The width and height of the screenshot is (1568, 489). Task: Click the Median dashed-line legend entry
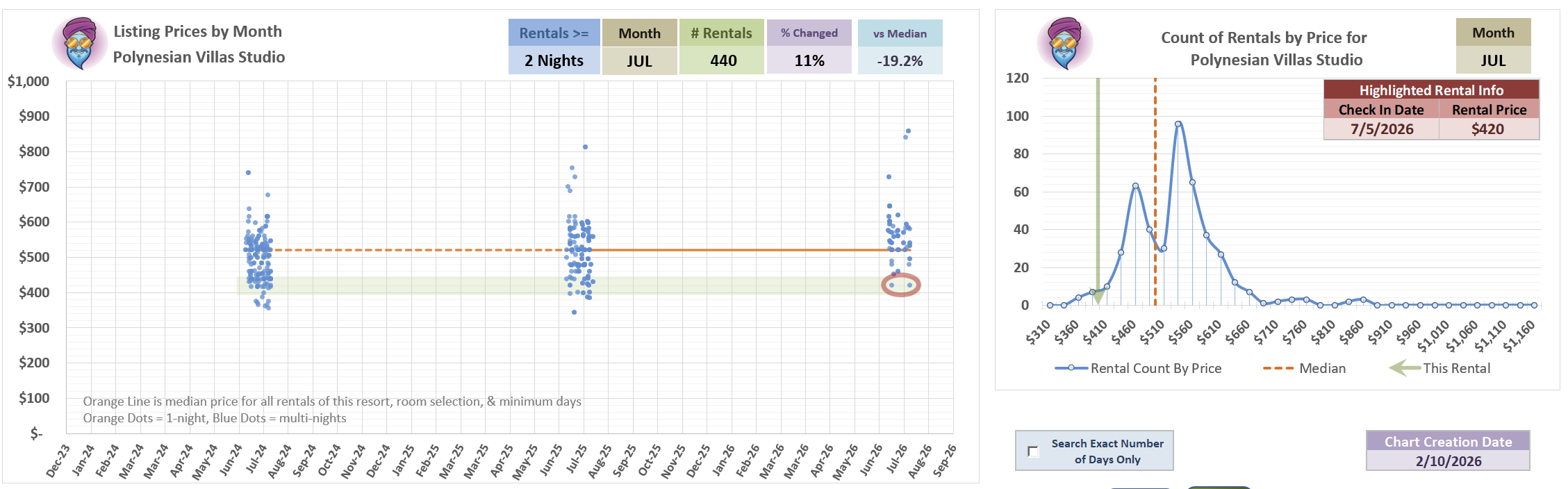(x=1304, y=368)
